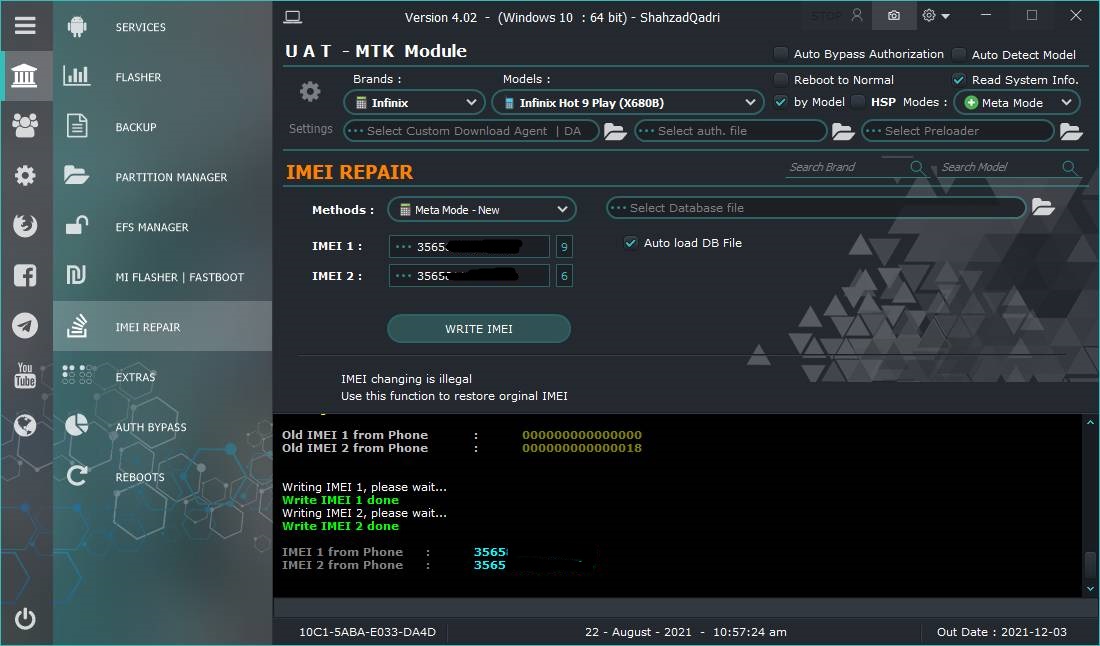The width and height of the screenshot is (1100, 646).
Task: Browse for an auth file
Action: pyautogui.click(x=843, y=132)
